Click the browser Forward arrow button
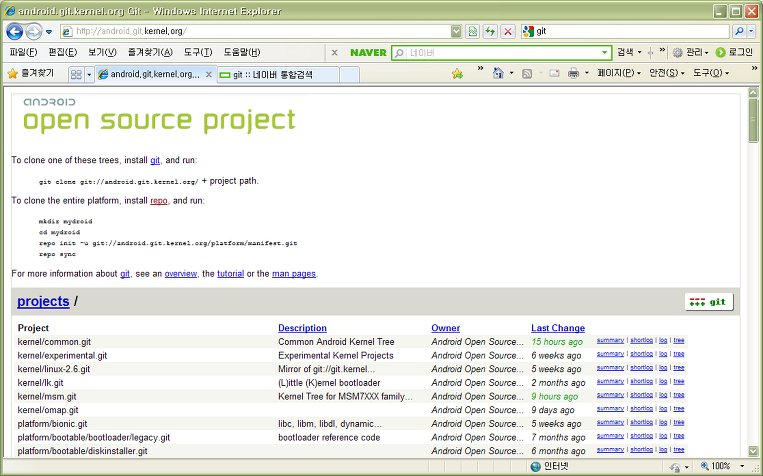Screen dimensions: 763x476 point(33,32)
